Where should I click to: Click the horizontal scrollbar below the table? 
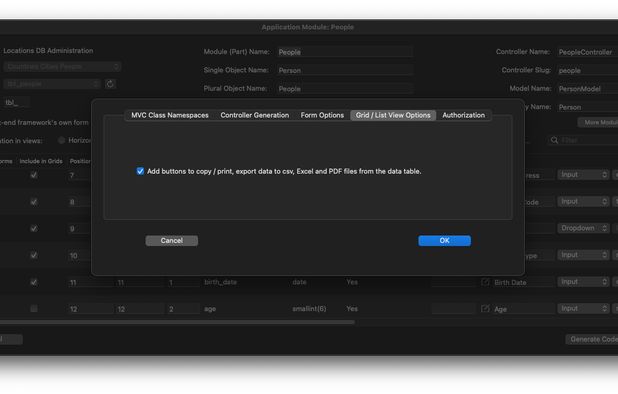click(177, 322)
